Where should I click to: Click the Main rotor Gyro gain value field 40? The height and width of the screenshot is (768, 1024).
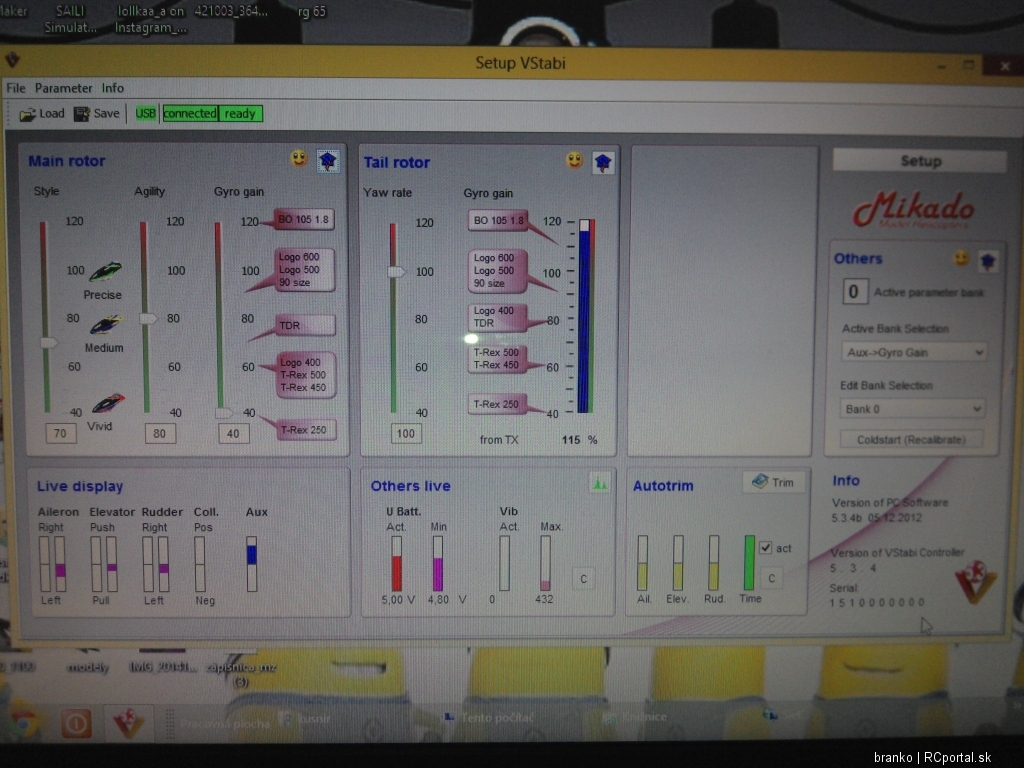click(233, 434)
